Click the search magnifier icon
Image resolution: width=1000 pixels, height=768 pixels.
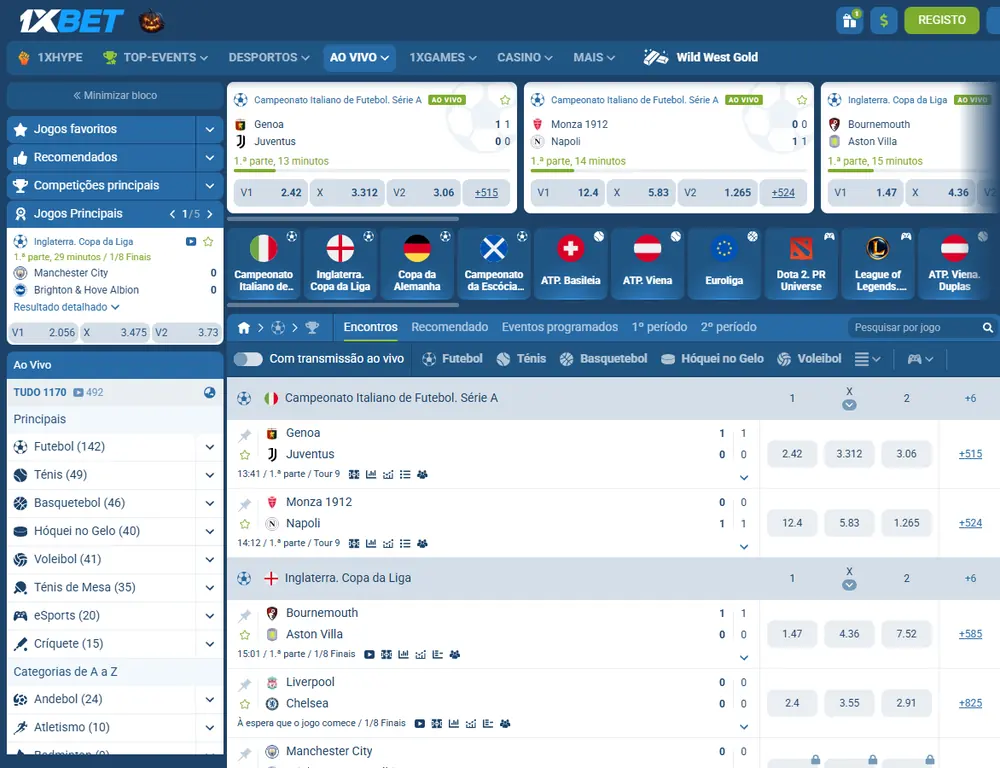pyautogui.click(x=988, y=327)
